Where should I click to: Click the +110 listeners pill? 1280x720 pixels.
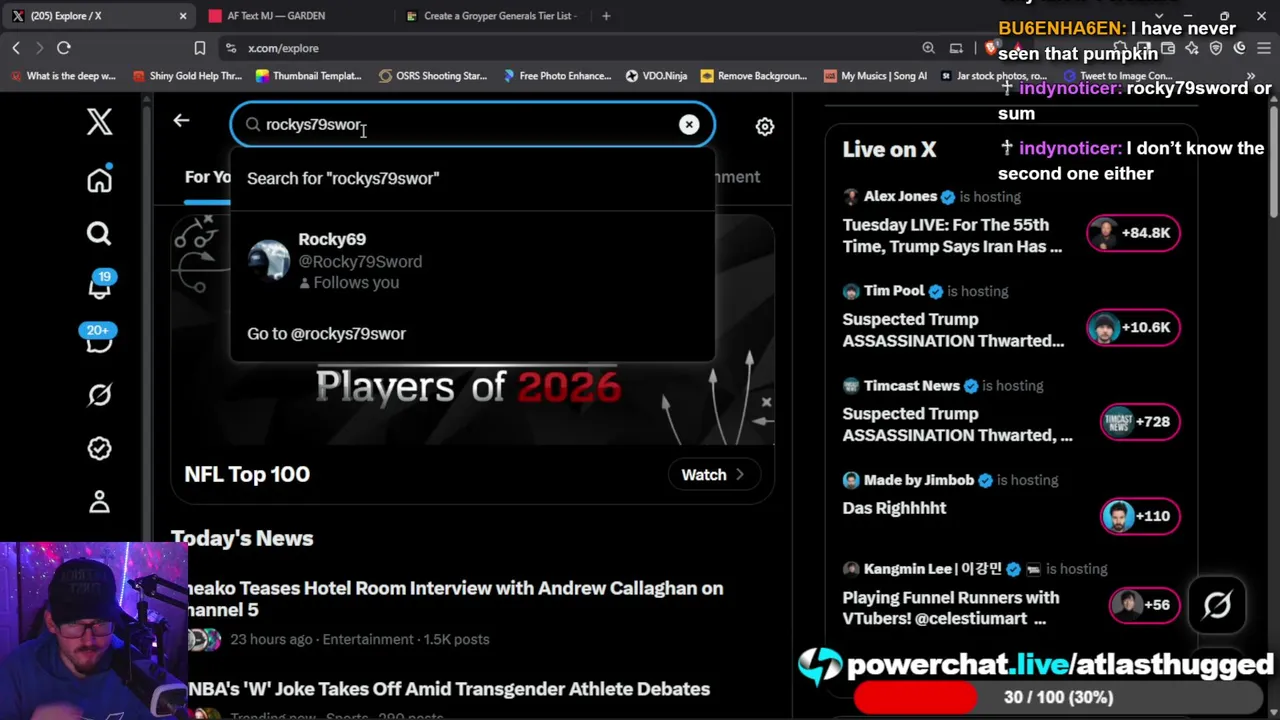coord(1139,516)
